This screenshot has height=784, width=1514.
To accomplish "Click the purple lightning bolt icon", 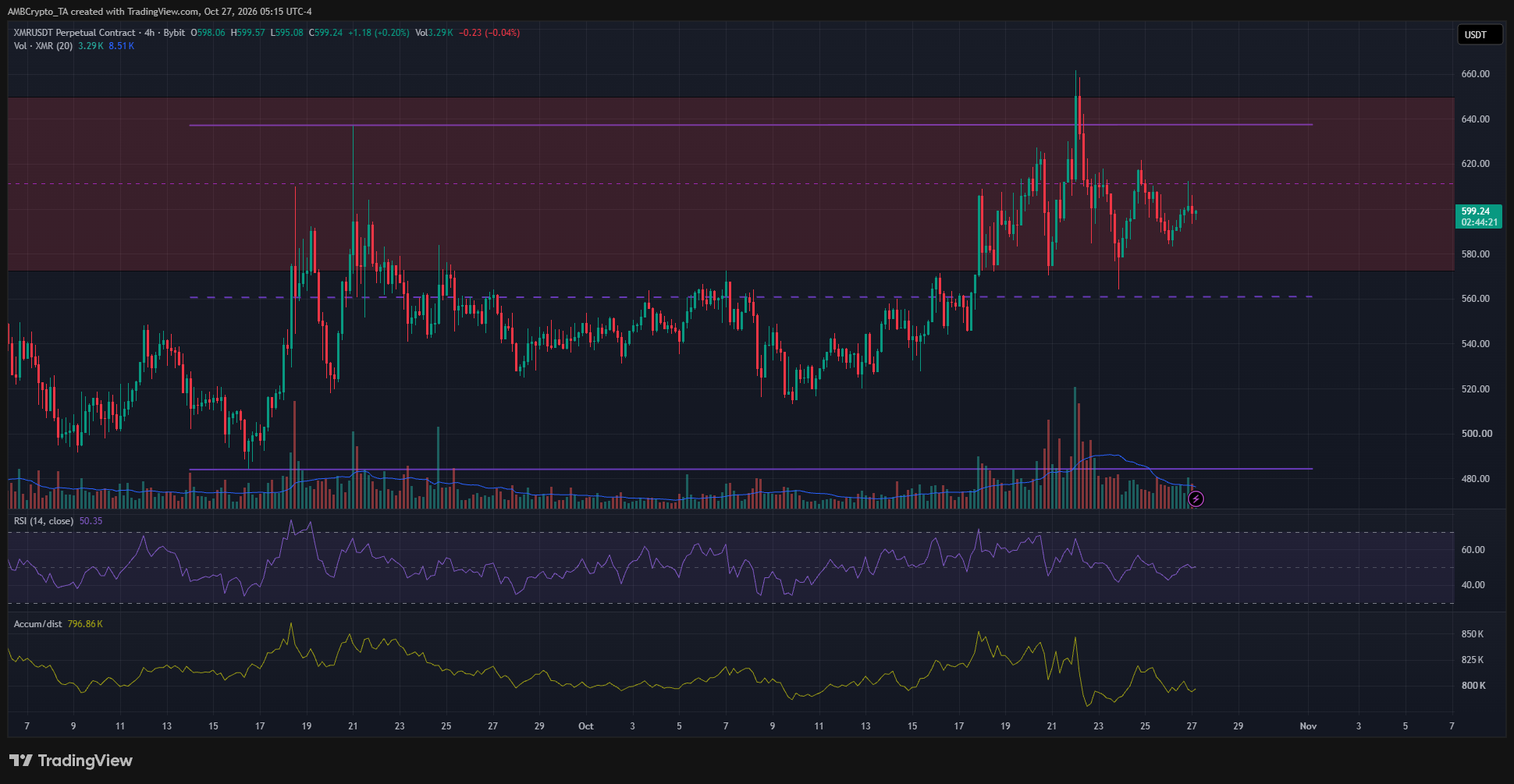I will pyautogui.click(x=1196, y=498).
